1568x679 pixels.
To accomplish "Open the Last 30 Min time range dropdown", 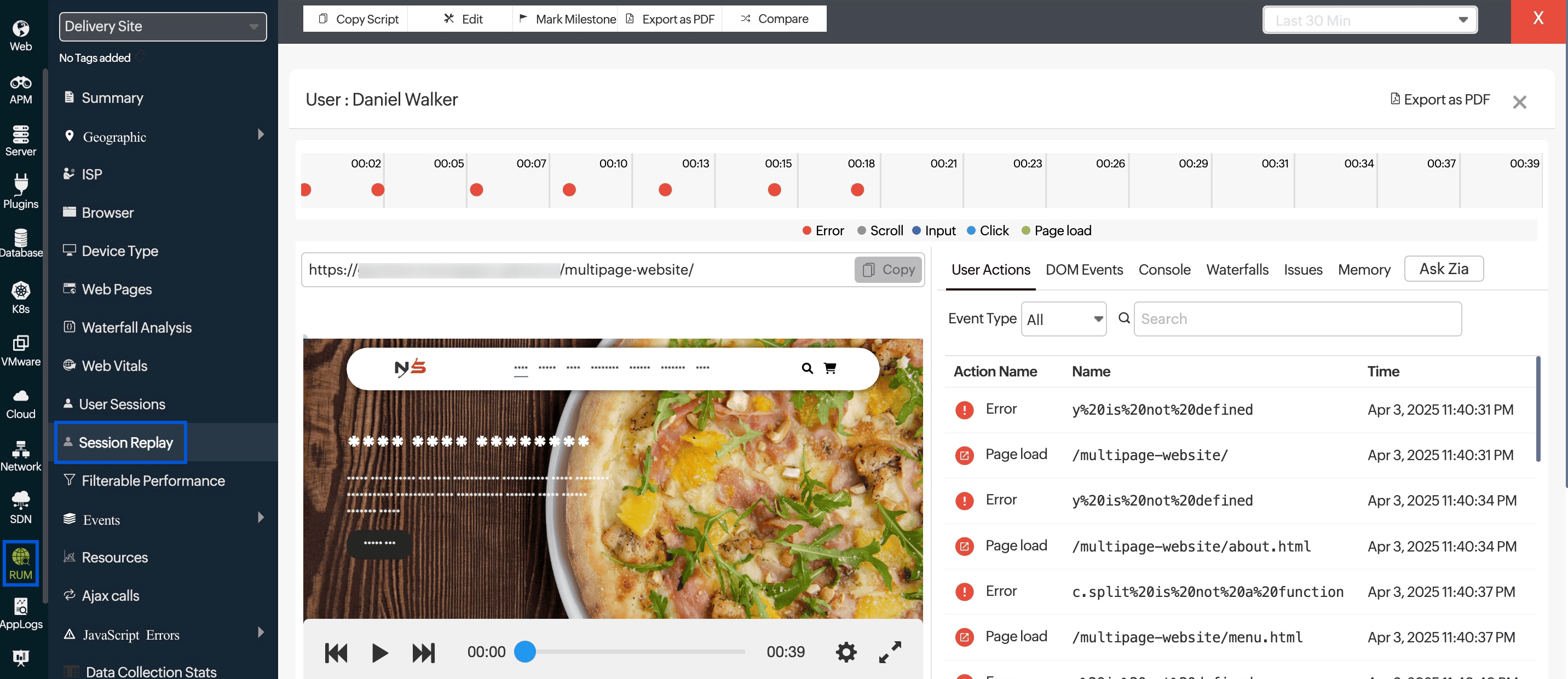I will (1370, 20).
